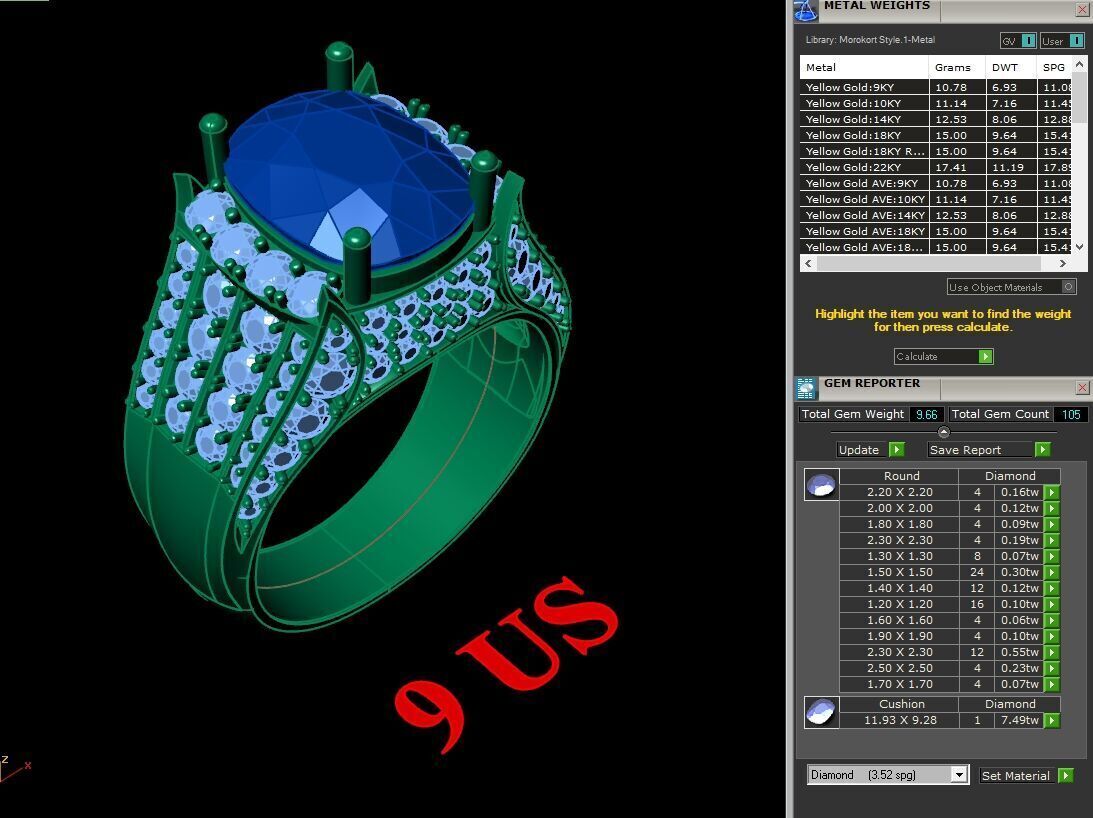The height and width of the screenshot is (818, 1093).
Task: Click the Gem Reporter panel icon
Action: point(806,388)
